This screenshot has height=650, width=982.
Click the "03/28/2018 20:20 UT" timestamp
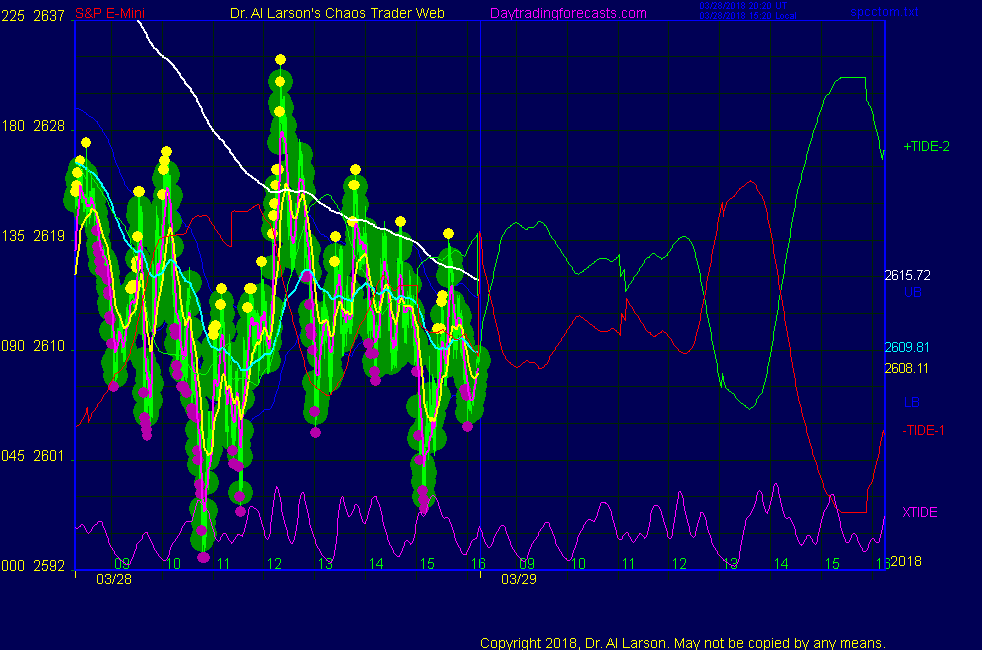743,6
